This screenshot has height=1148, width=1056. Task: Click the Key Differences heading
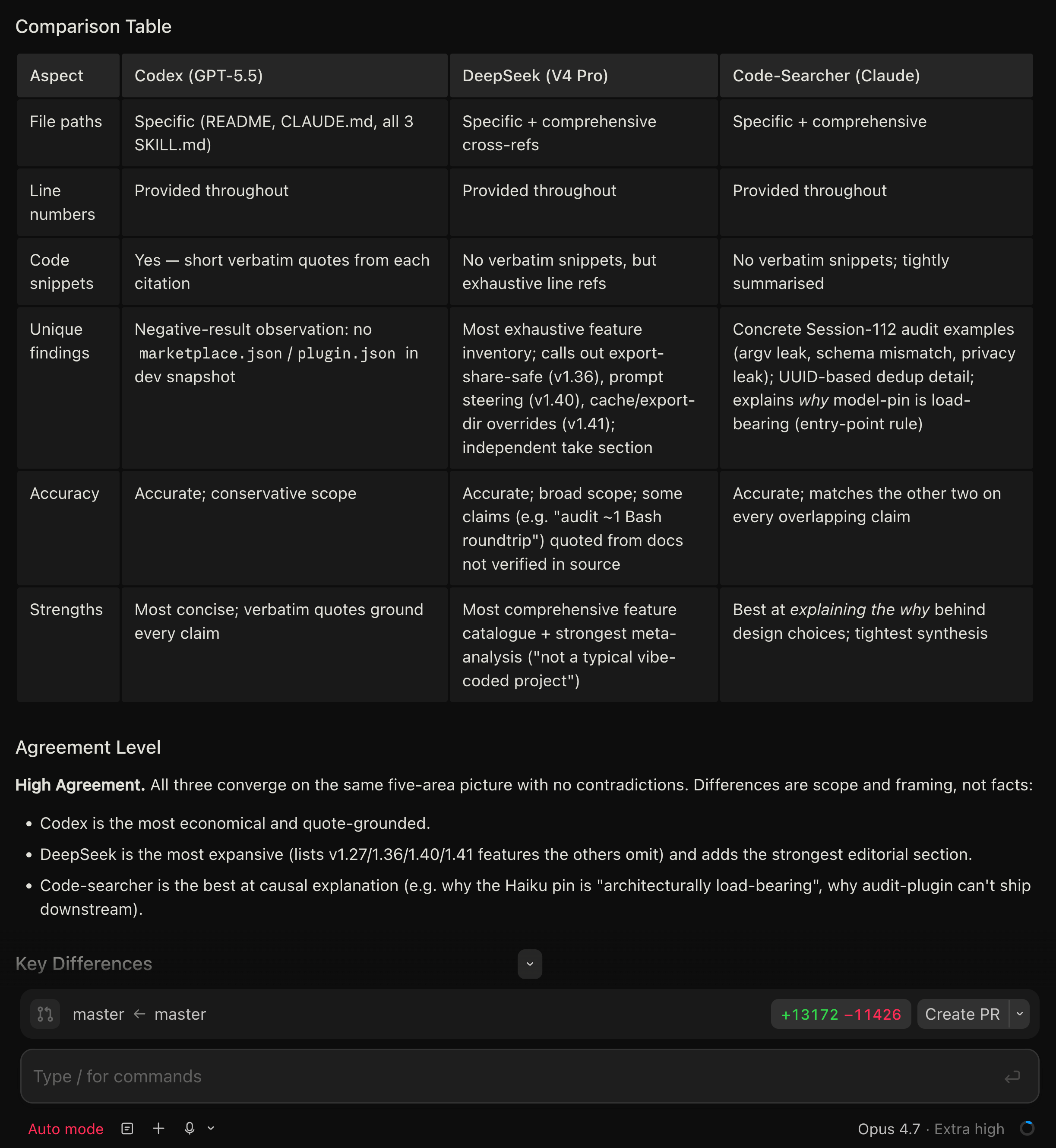[84, 964]
